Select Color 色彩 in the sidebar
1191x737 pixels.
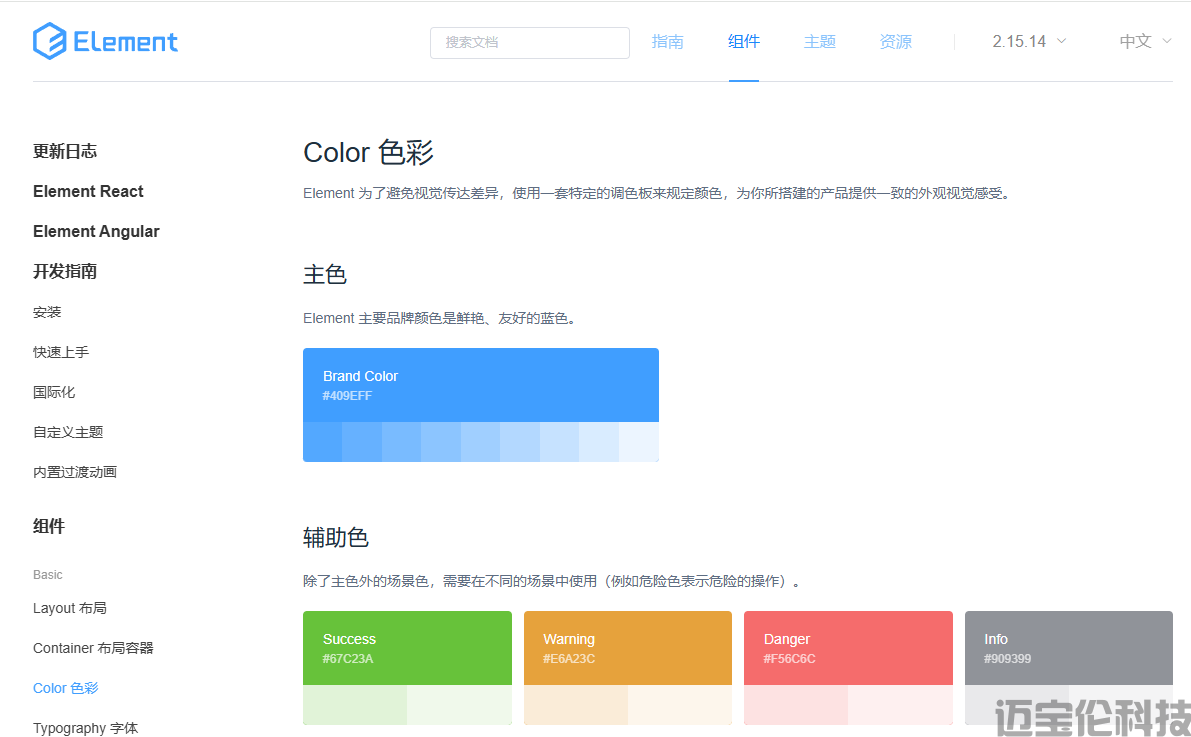[66, 688]
